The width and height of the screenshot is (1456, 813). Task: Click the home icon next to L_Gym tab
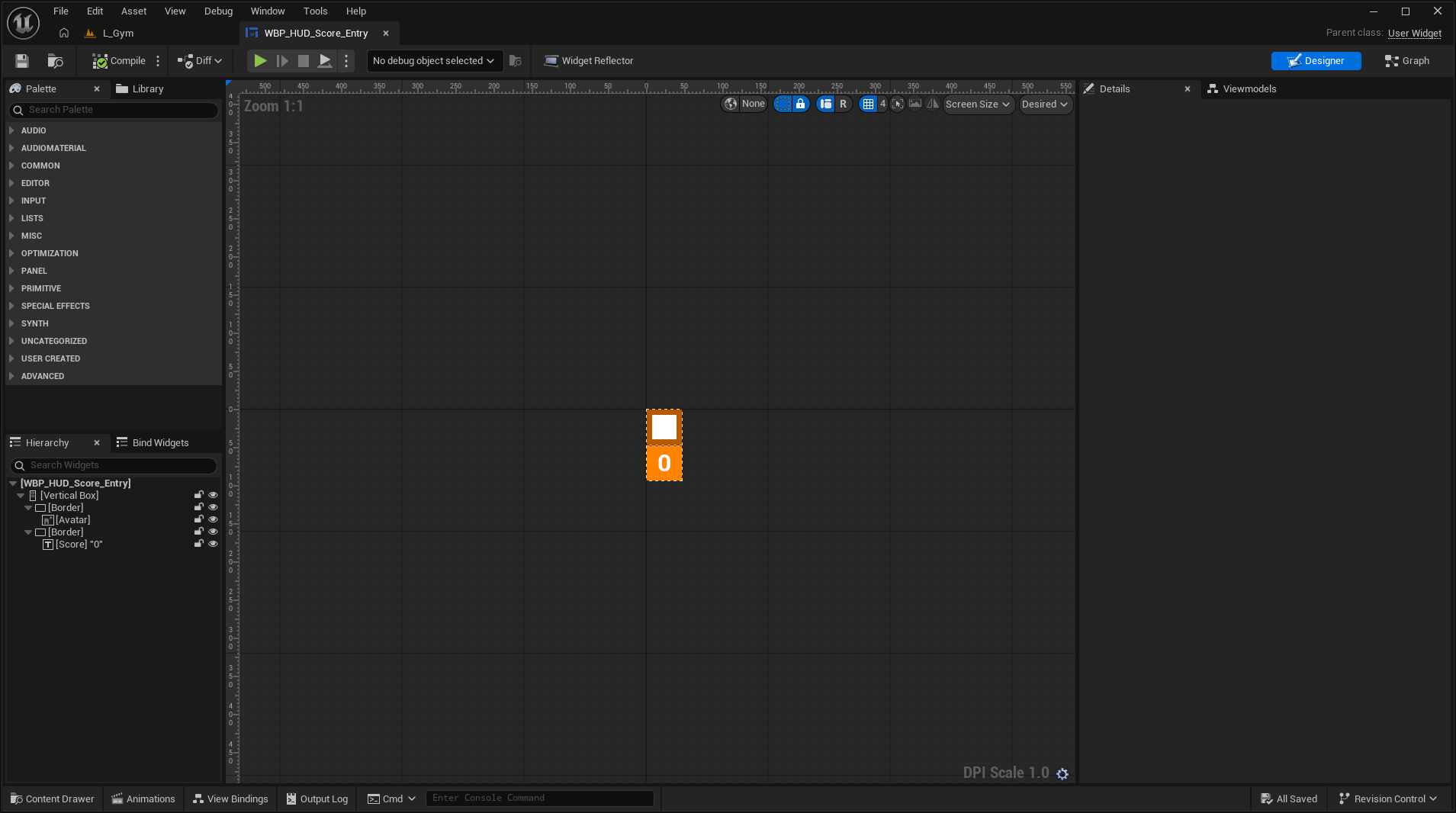coord(64,34)
